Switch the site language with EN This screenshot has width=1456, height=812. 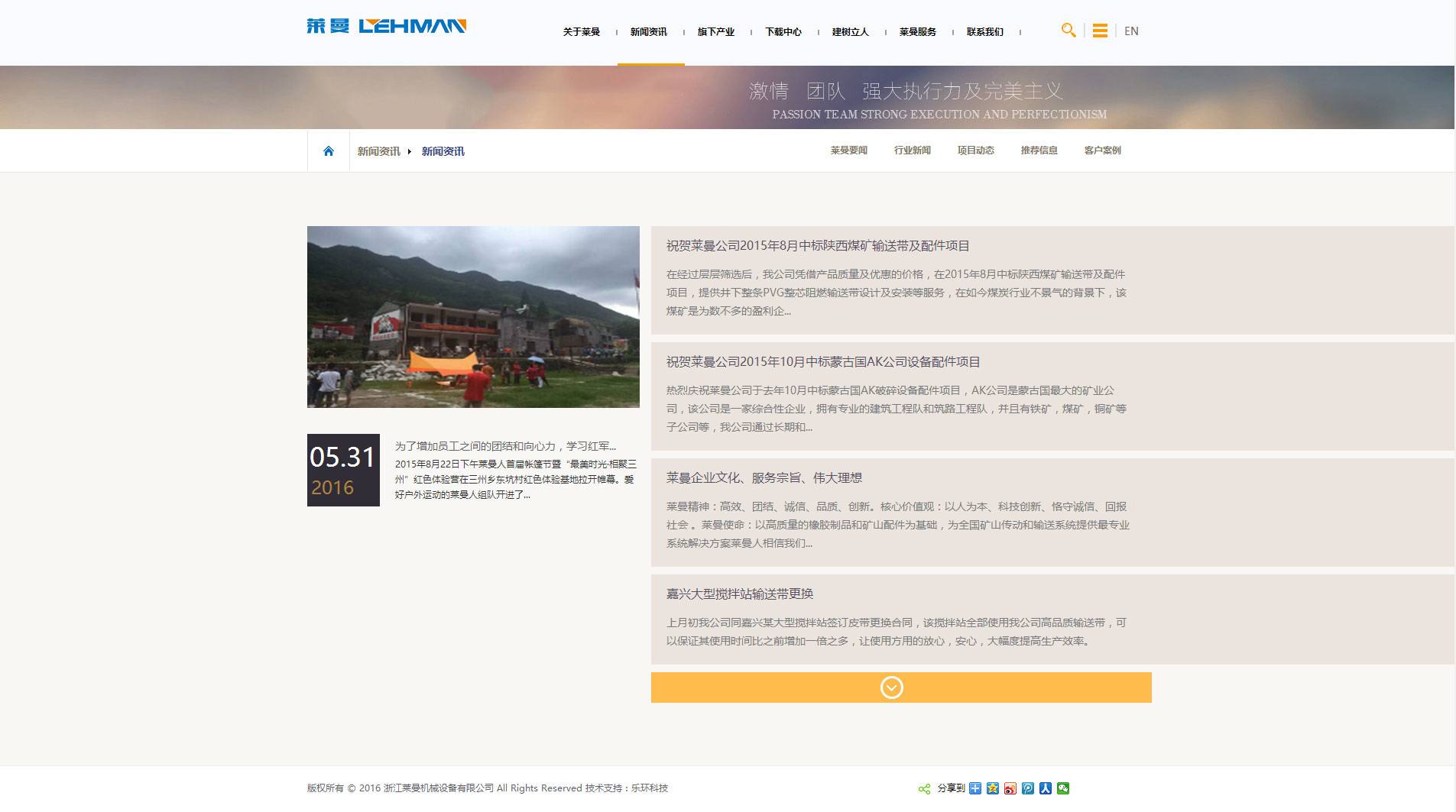pyautogui.click(x=1131, y=31)
